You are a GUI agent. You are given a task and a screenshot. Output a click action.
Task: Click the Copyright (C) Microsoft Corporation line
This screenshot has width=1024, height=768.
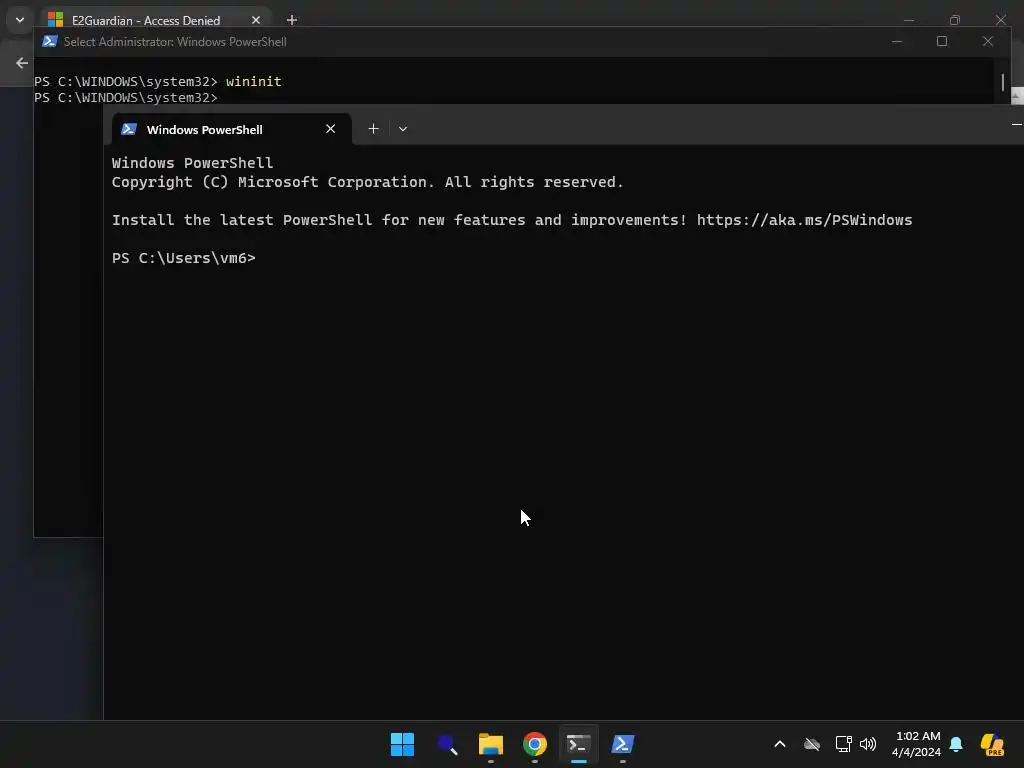(368, 182)
